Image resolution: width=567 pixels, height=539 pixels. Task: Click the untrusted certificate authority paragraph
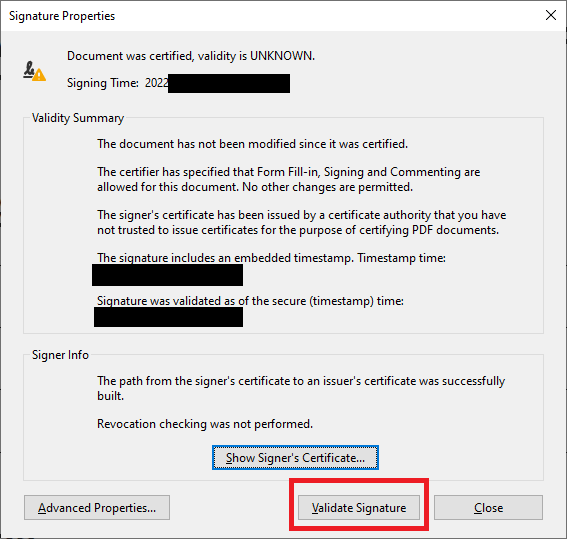[x=302, y=222]
